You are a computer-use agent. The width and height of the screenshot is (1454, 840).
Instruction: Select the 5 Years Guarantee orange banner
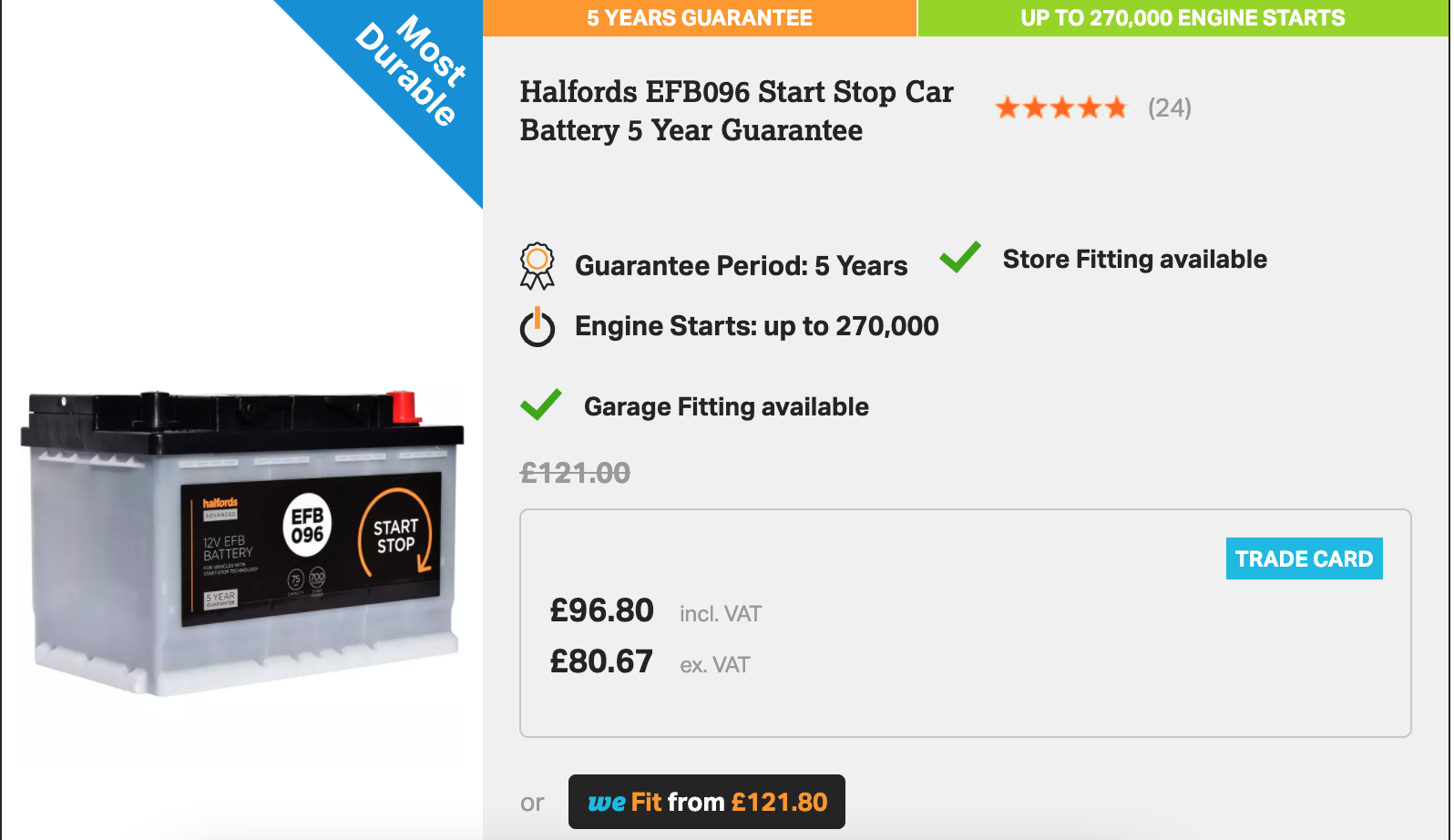pos(700,18)
